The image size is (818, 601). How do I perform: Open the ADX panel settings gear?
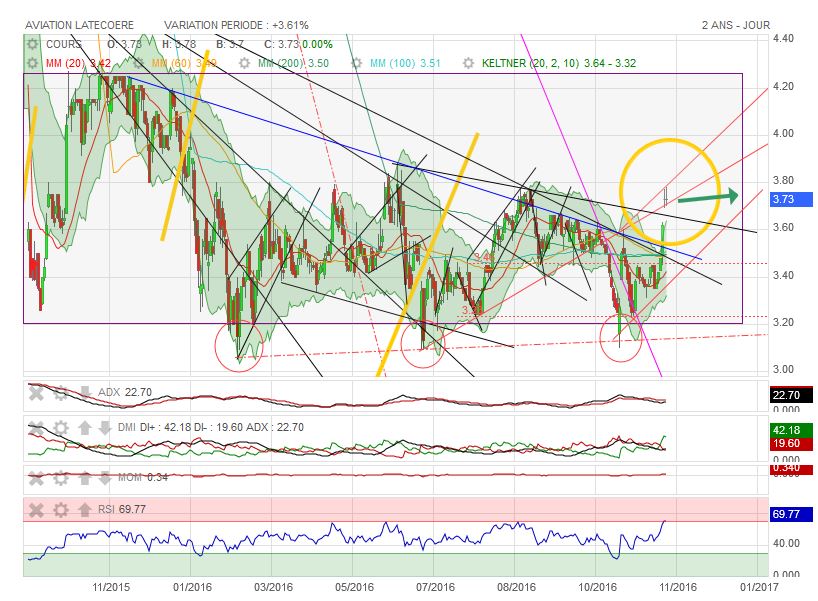coord(61,392)
